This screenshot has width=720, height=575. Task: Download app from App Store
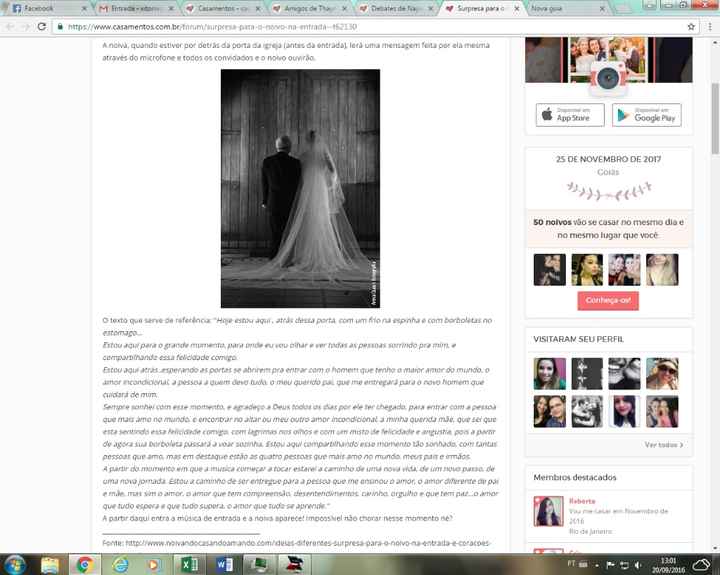pos(570,114)
